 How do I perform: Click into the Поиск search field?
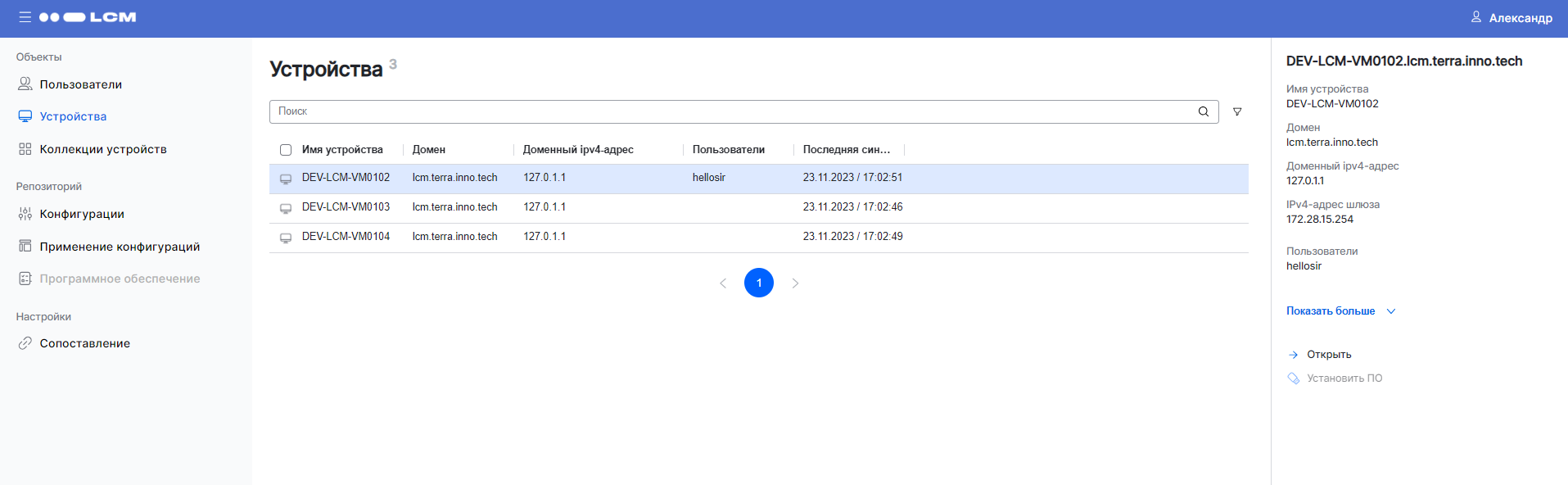(x=729, y=111)
